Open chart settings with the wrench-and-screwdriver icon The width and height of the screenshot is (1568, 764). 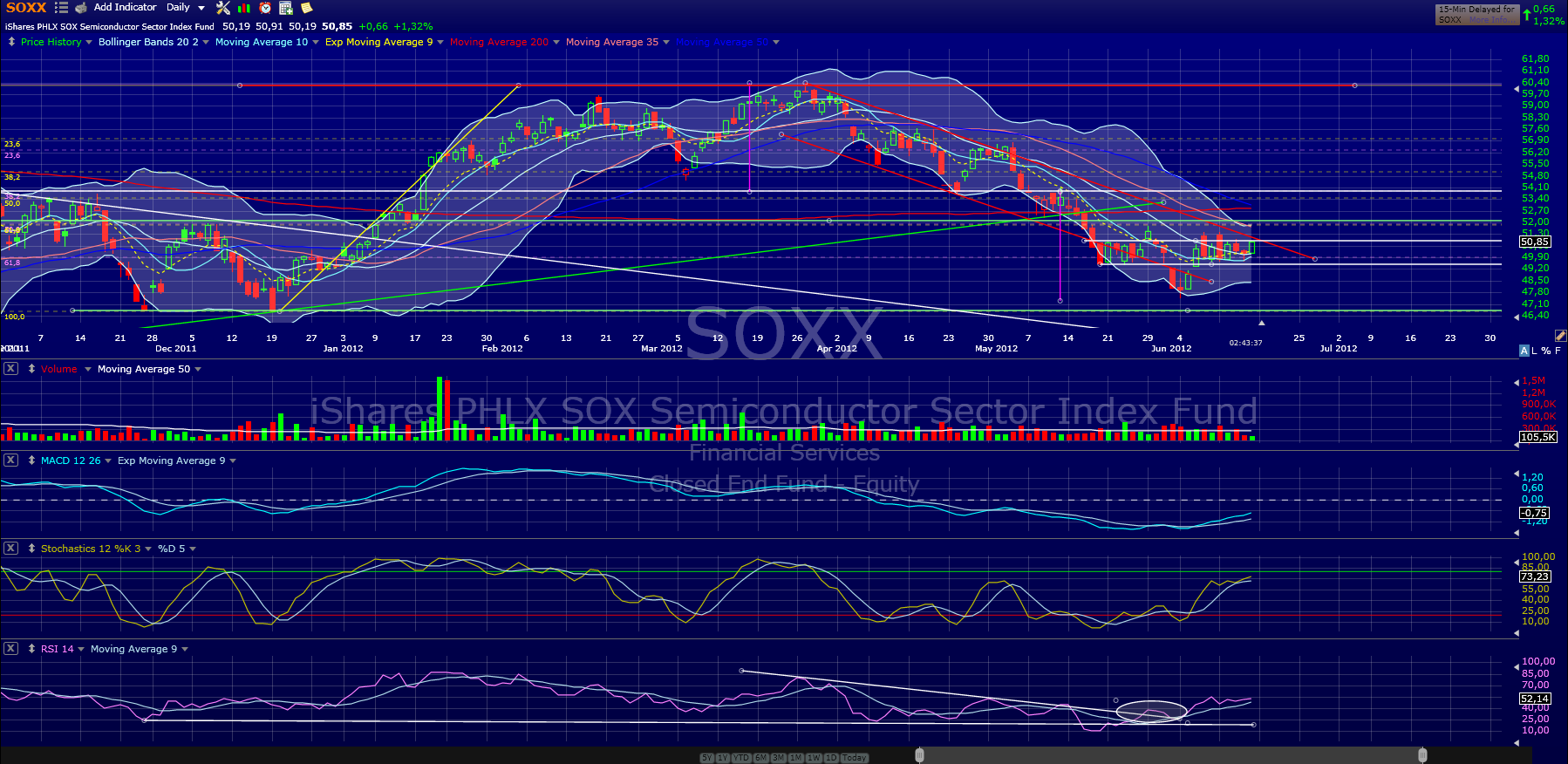tap(223, 8)
